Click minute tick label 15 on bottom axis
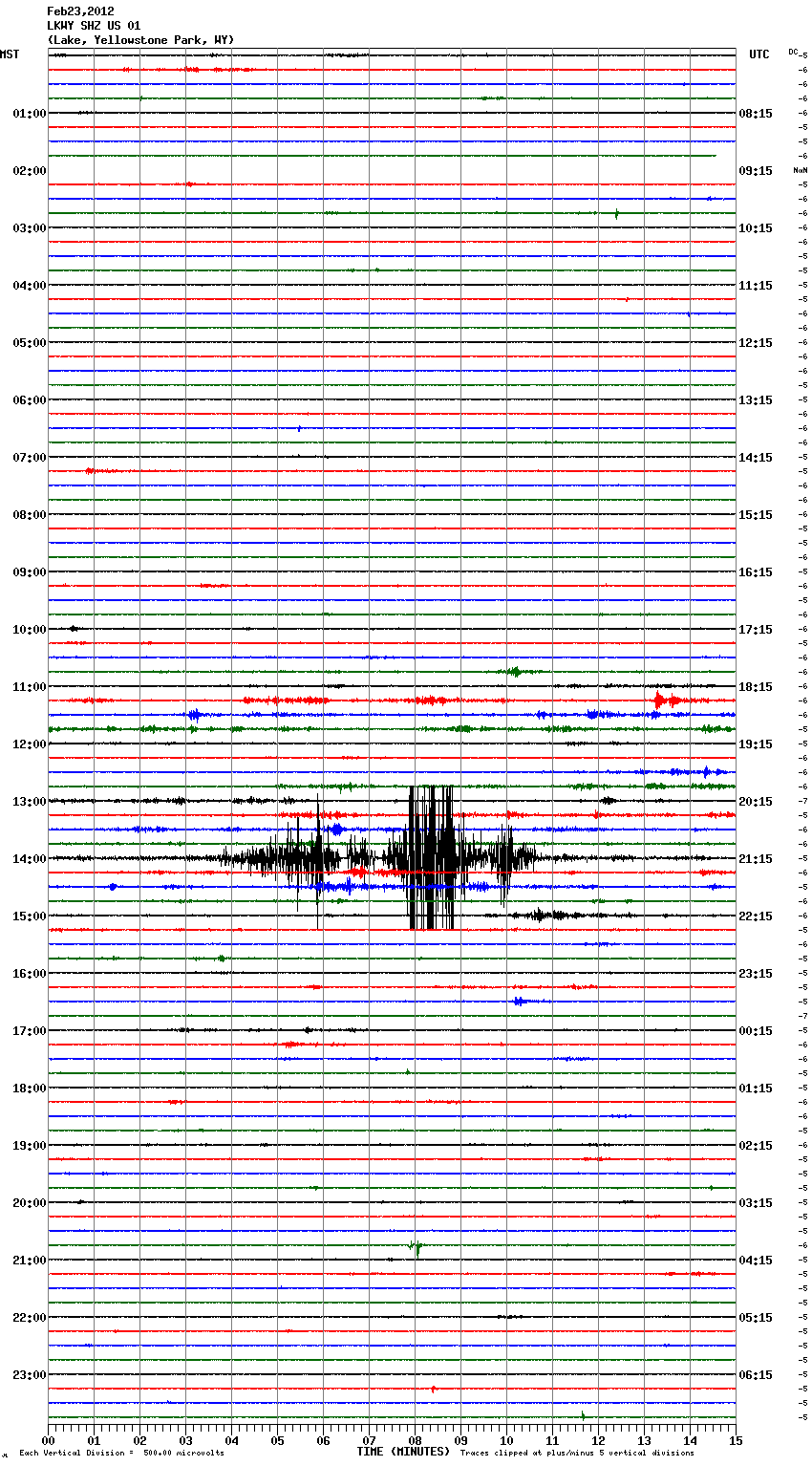This screenshot has width=812, height=1466. (736, 1440)
